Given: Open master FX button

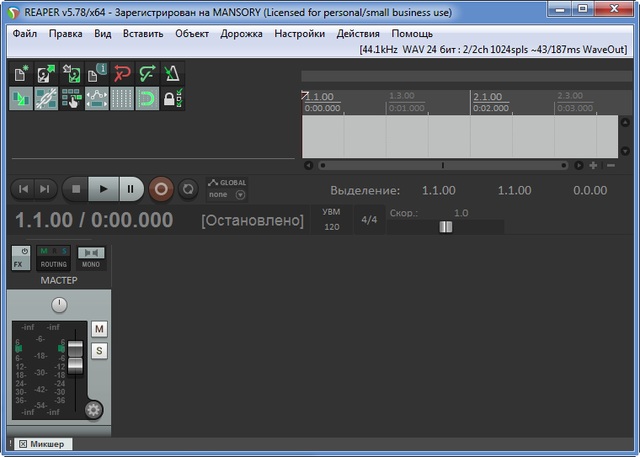Looking at the screenshot, I should (21, 264).
